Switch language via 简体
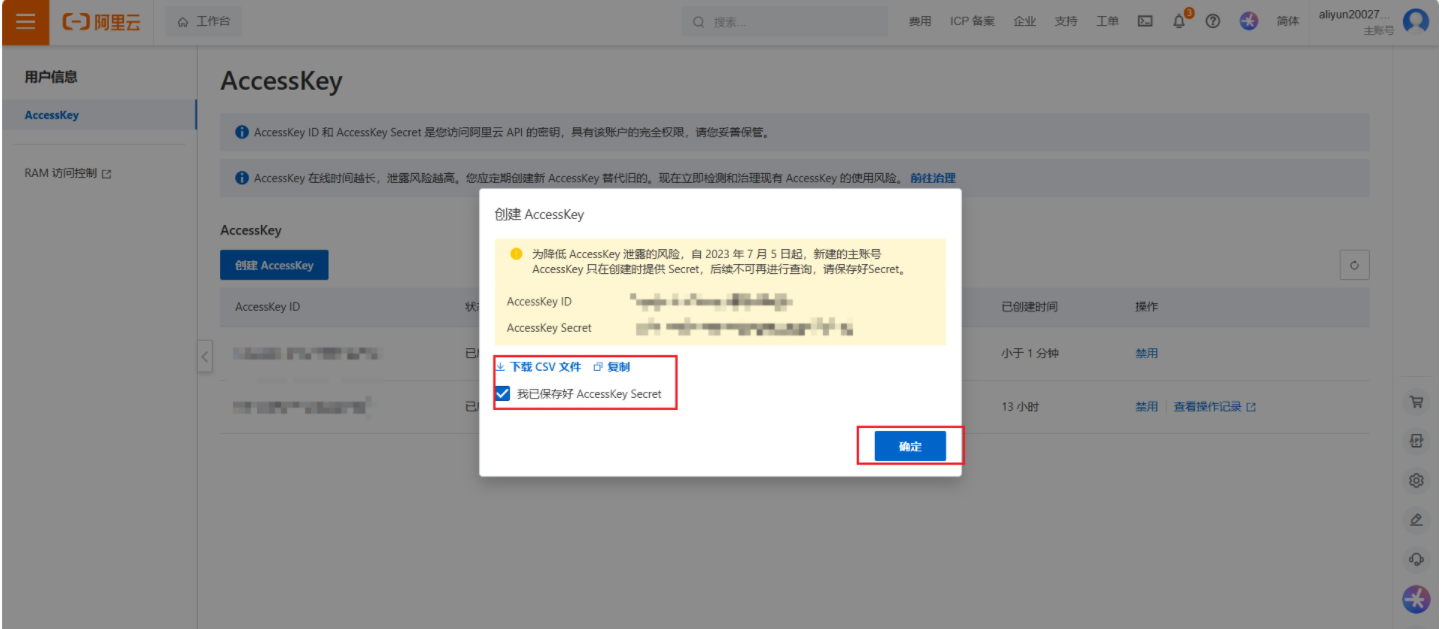 1288,22
